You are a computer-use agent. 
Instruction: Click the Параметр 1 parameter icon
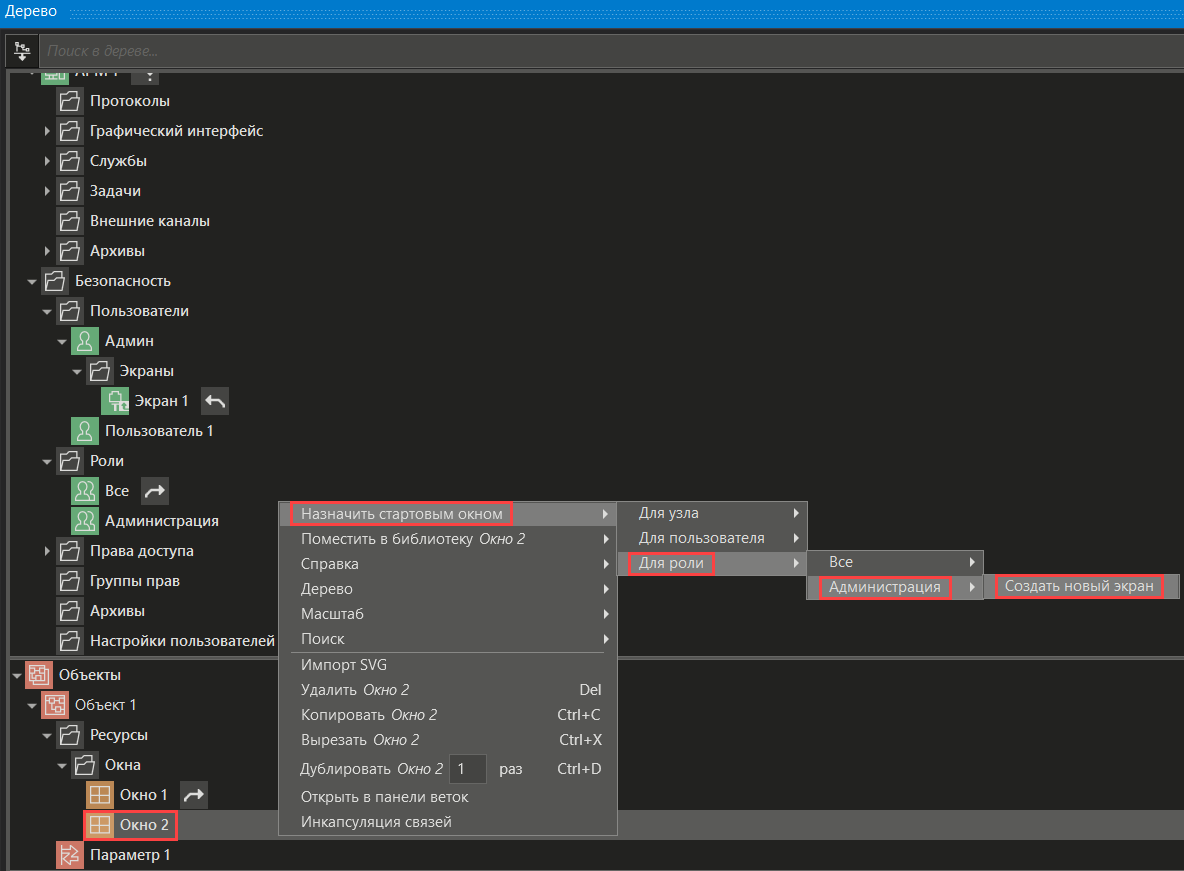pos(69,855)
